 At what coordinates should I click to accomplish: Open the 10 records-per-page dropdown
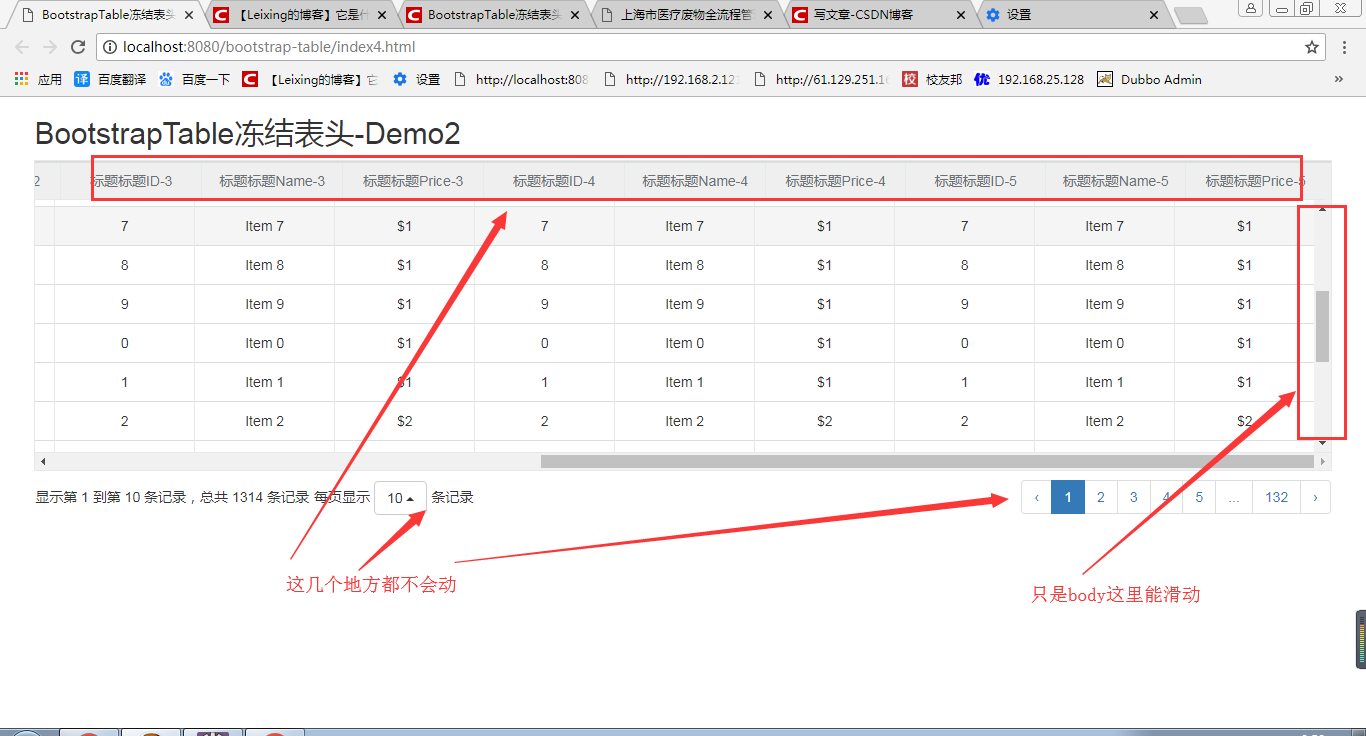coord(400,498)
